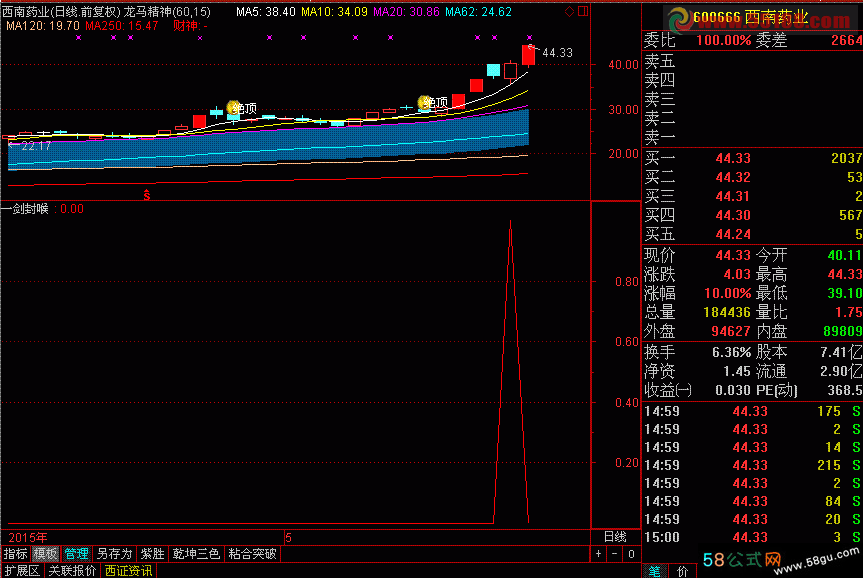This screenshot has width=863, height=578.
Task: Click the 流通 2.90亿 value
Action: [x=841, y=372]
